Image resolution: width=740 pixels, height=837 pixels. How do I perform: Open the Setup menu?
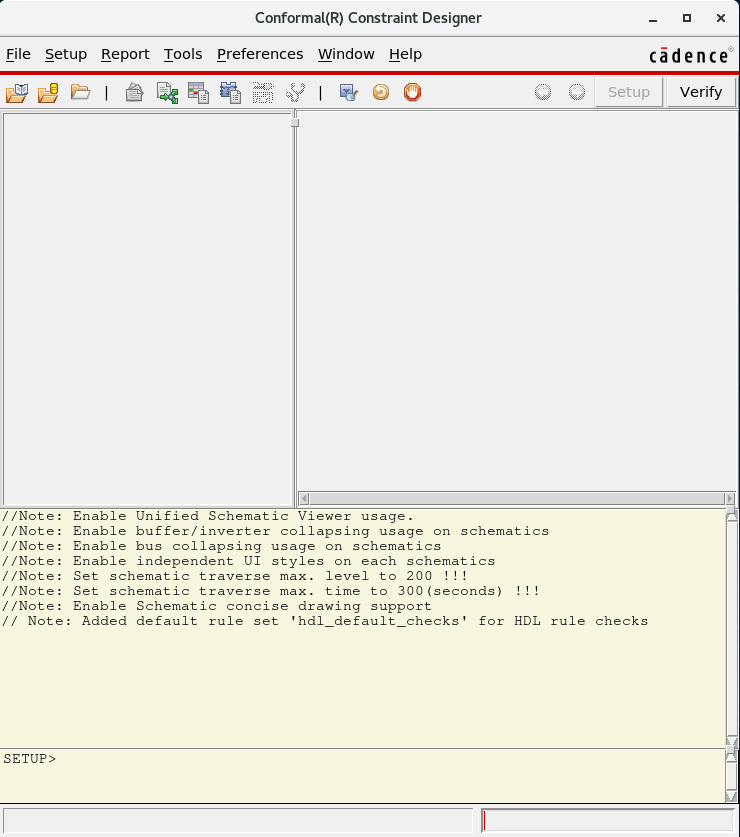click(x=66, y=54)
